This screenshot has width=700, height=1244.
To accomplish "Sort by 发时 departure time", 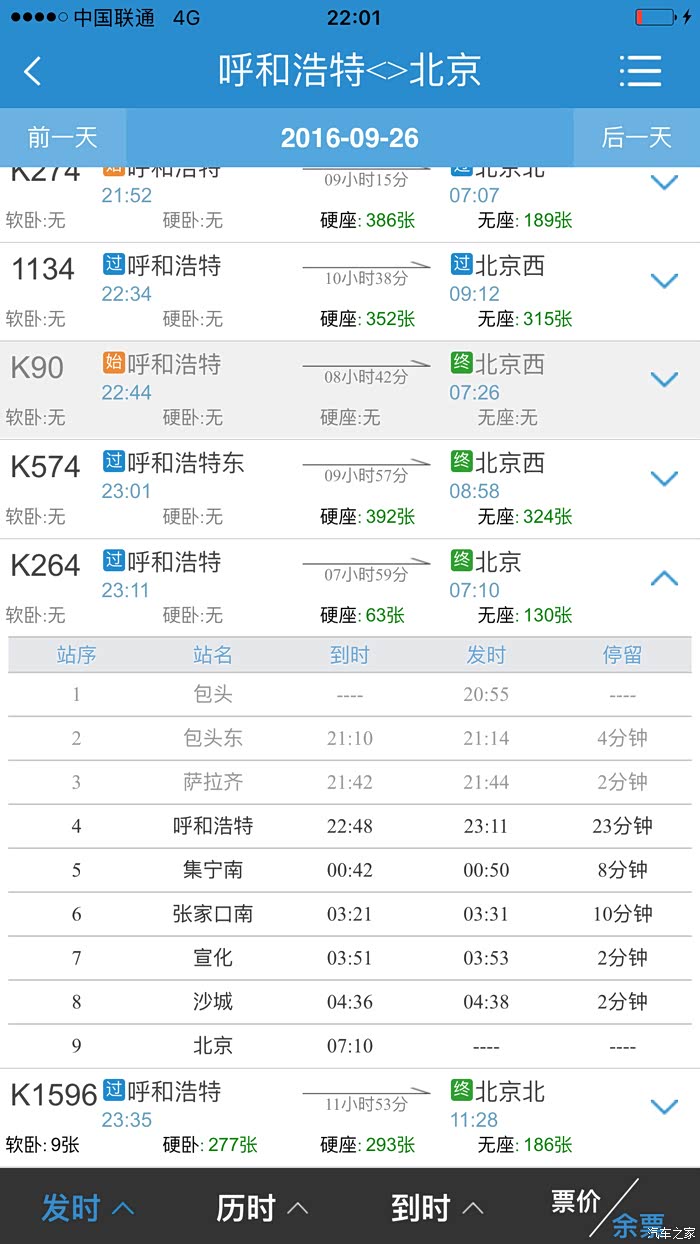I will (x=87, y=1208).
